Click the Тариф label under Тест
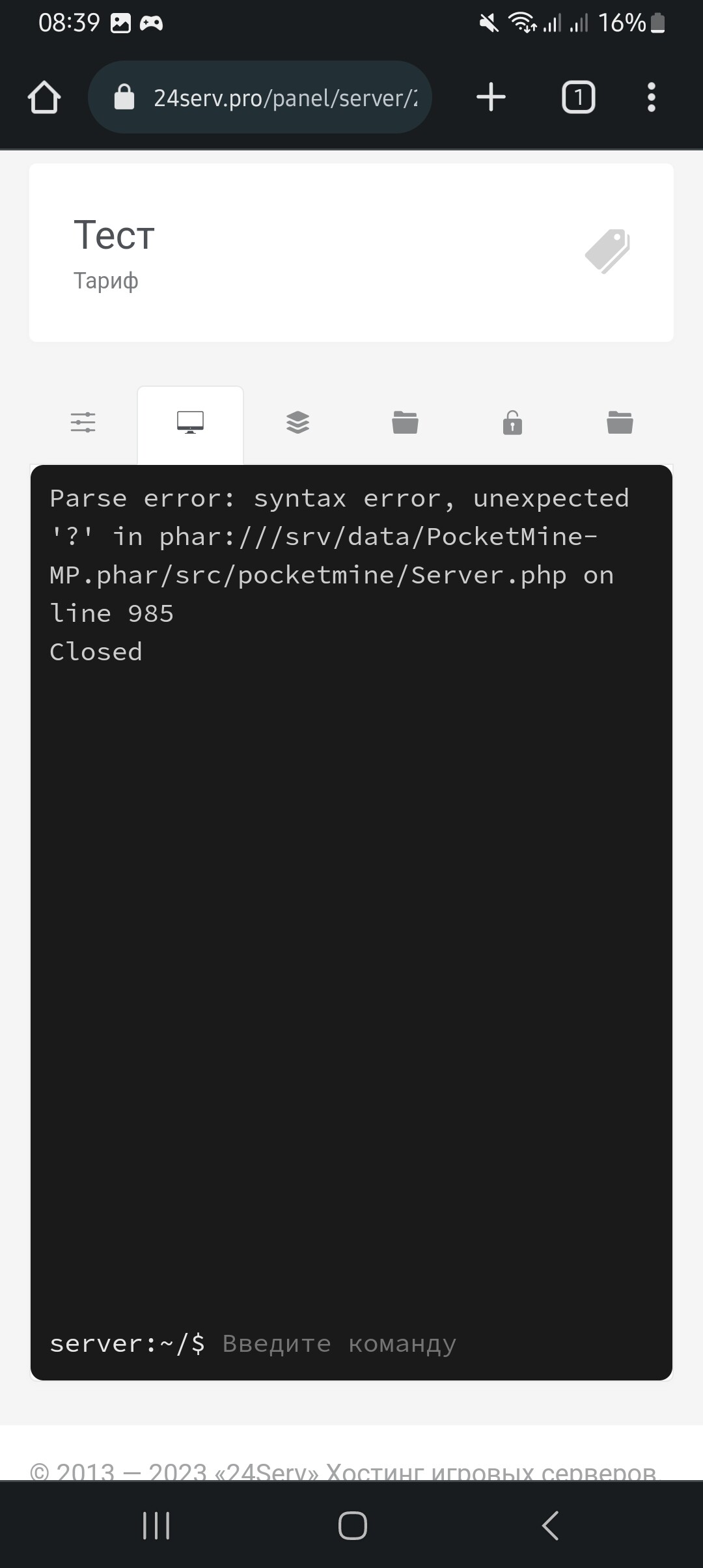 tap(105, 281)
